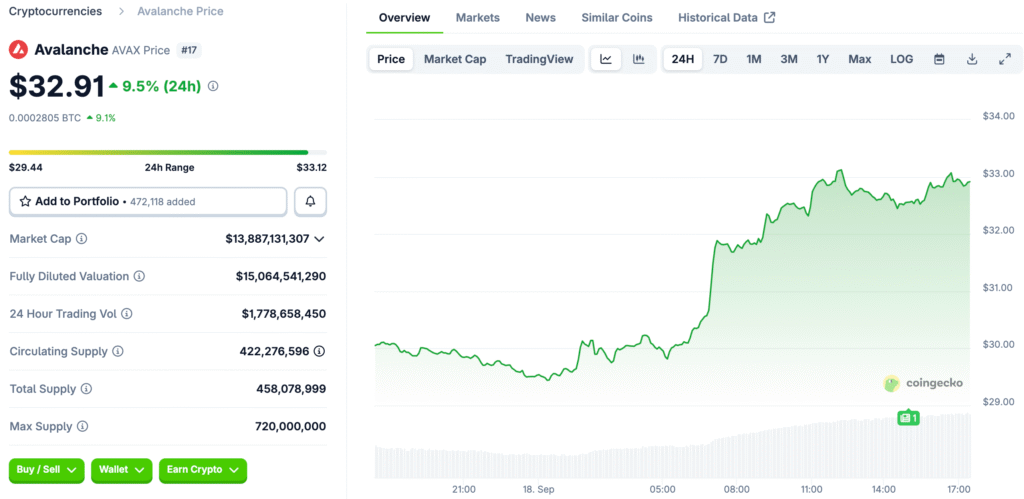1024x499 pixels.
Task: Expand chart to fullscreen icon
Action: click(x=1005, y=59)
